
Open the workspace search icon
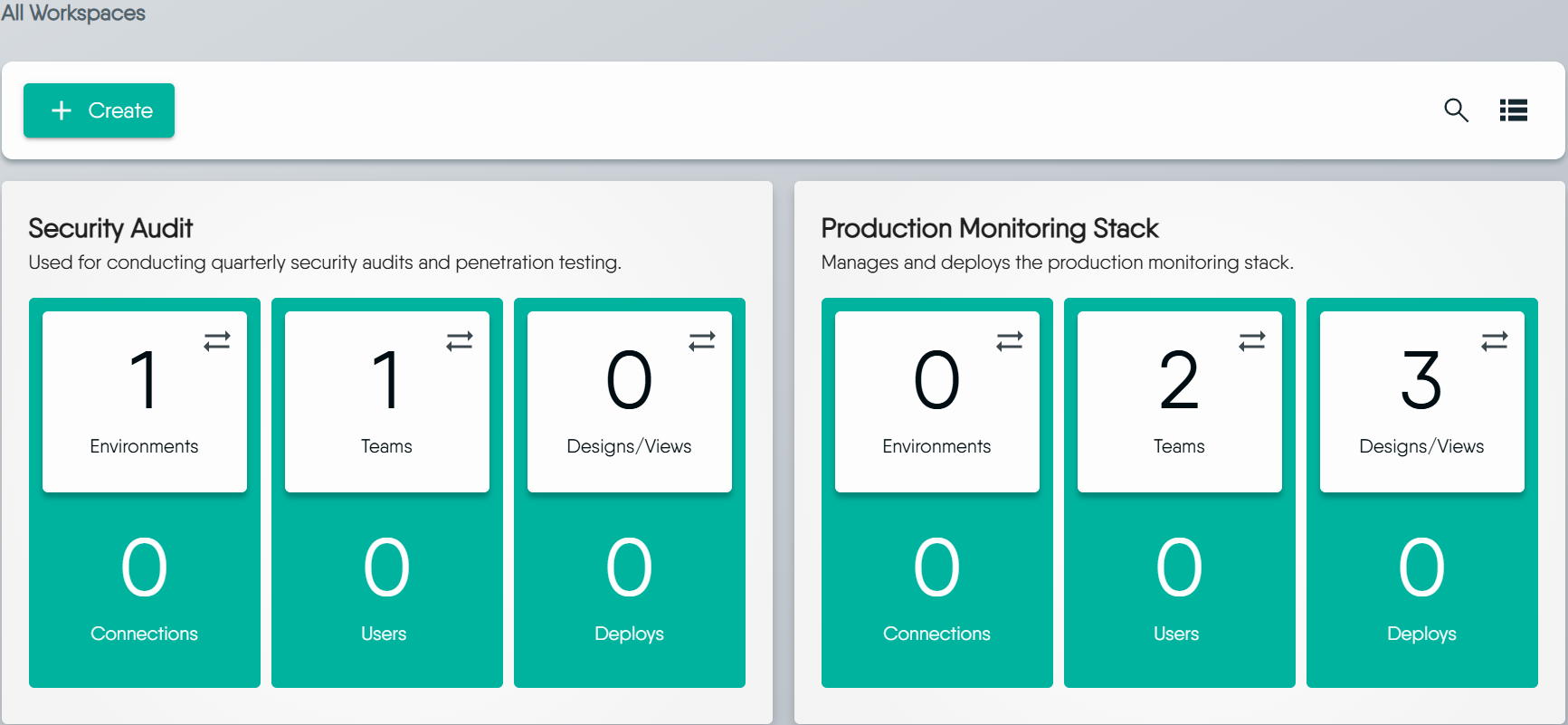click(1456, 110)
